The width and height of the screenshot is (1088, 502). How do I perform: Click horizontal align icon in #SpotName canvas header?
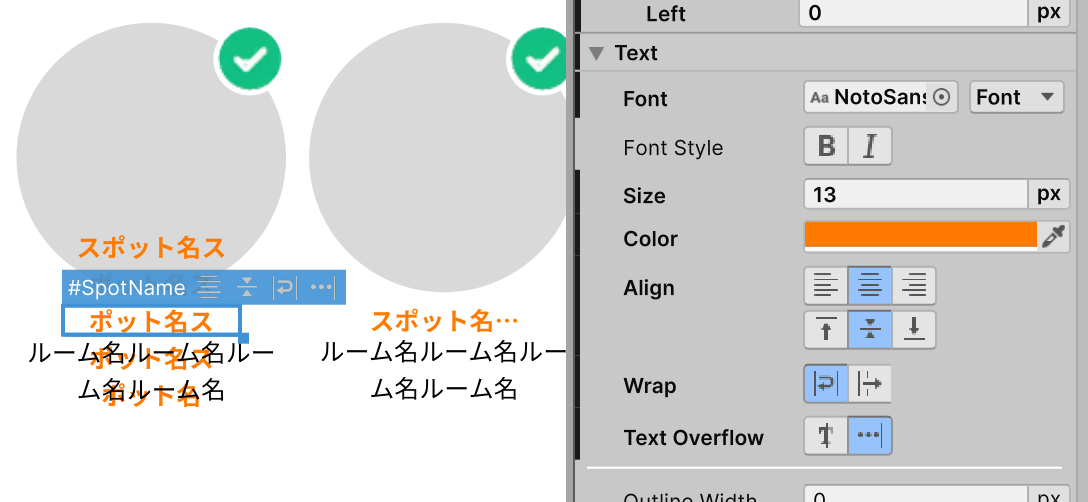[209, 288]
